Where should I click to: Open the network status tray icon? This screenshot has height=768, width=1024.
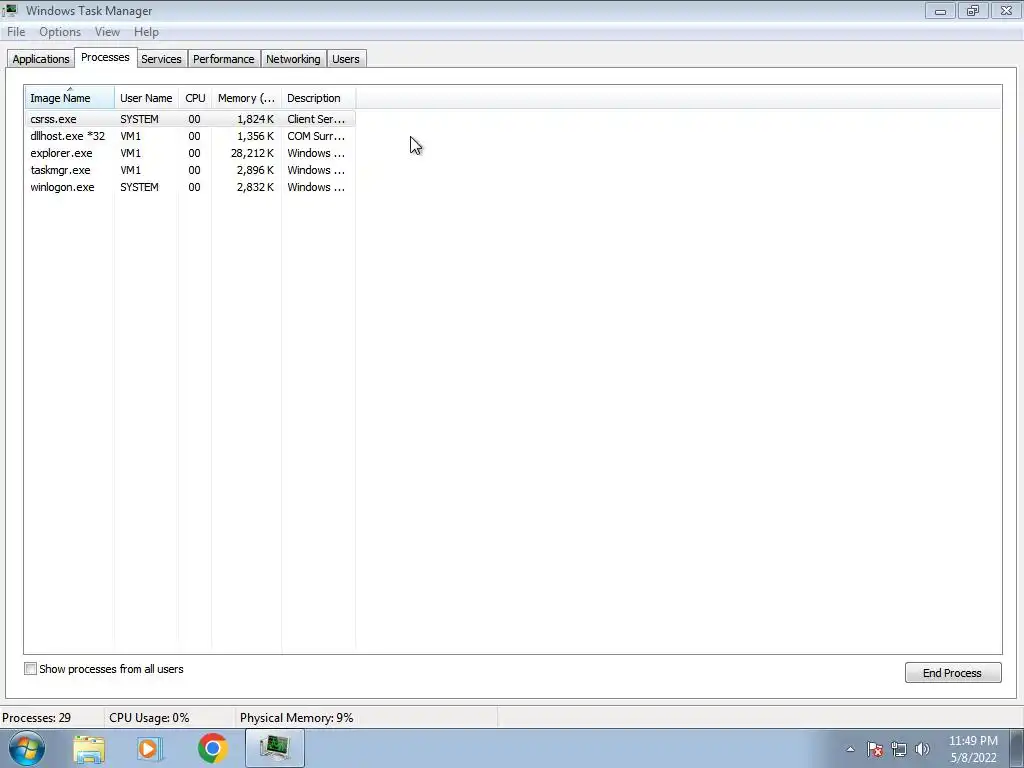point(899,749)
